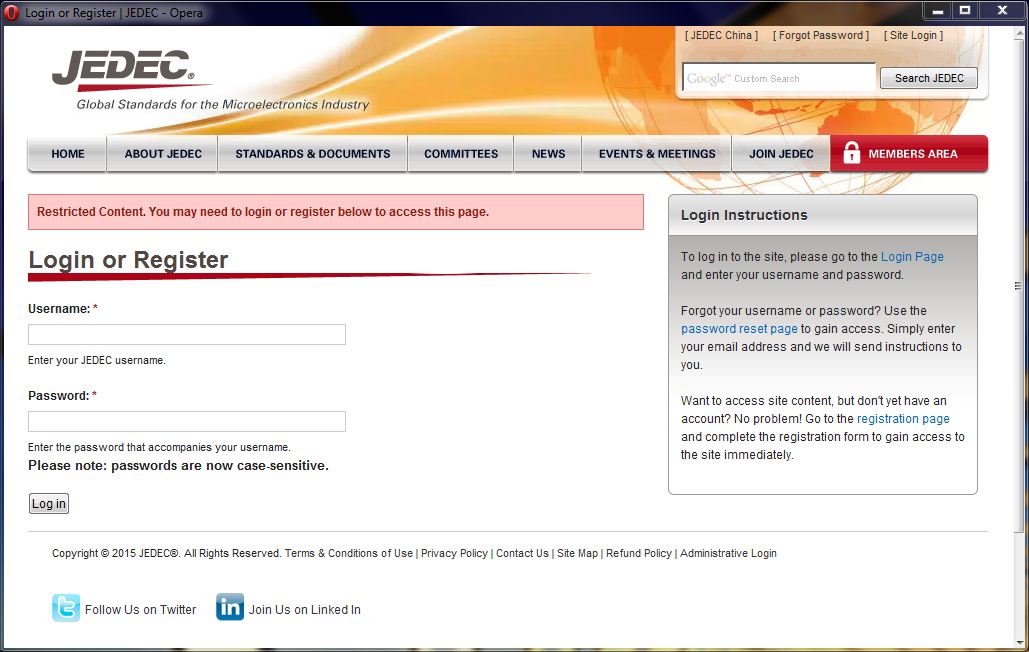Click the scrollbar down arrow

[x=1018, y=643]
